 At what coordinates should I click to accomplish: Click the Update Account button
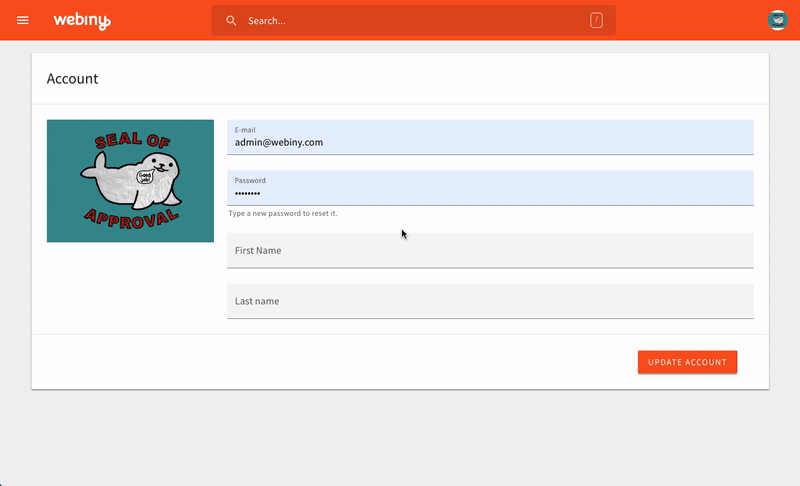coord(687,362)
